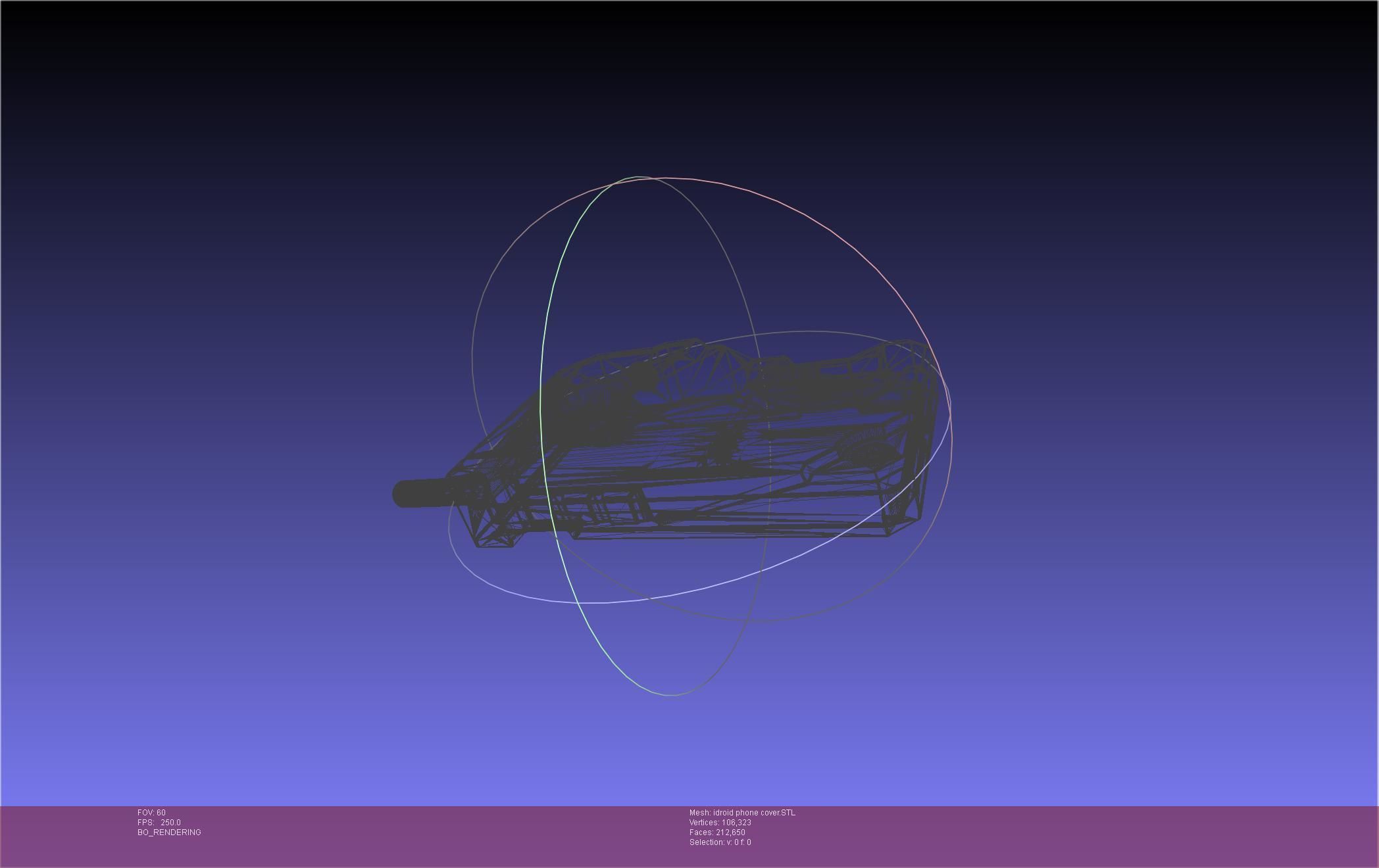Click the BO_RENDERING status text
Viewport: 1379px width, 868px height.
pyautogui.click(x=169, y=832)
